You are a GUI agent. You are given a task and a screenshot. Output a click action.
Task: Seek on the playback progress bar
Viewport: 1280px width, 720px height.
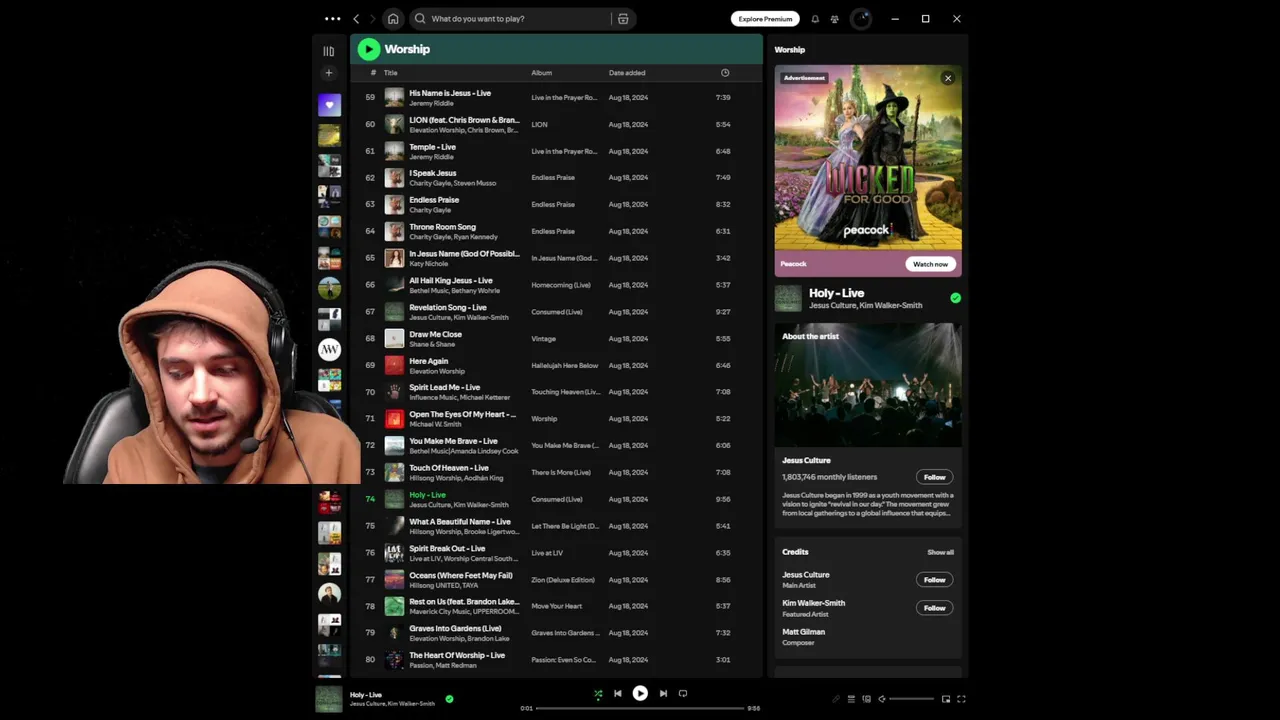click(x=640, y=708)
